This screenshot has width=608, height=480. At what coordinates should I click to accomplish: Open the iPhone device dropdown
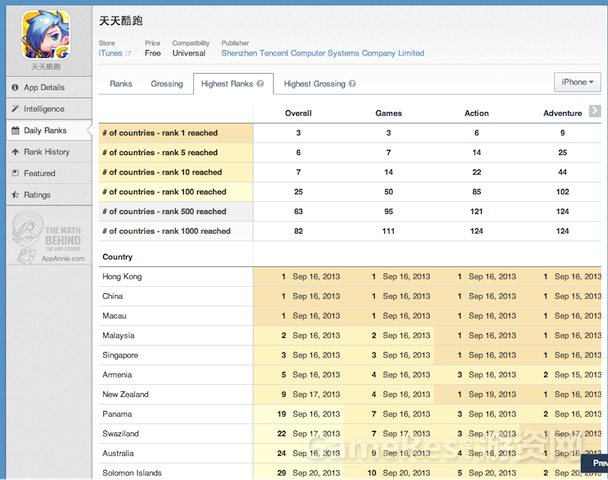[577, 82]
